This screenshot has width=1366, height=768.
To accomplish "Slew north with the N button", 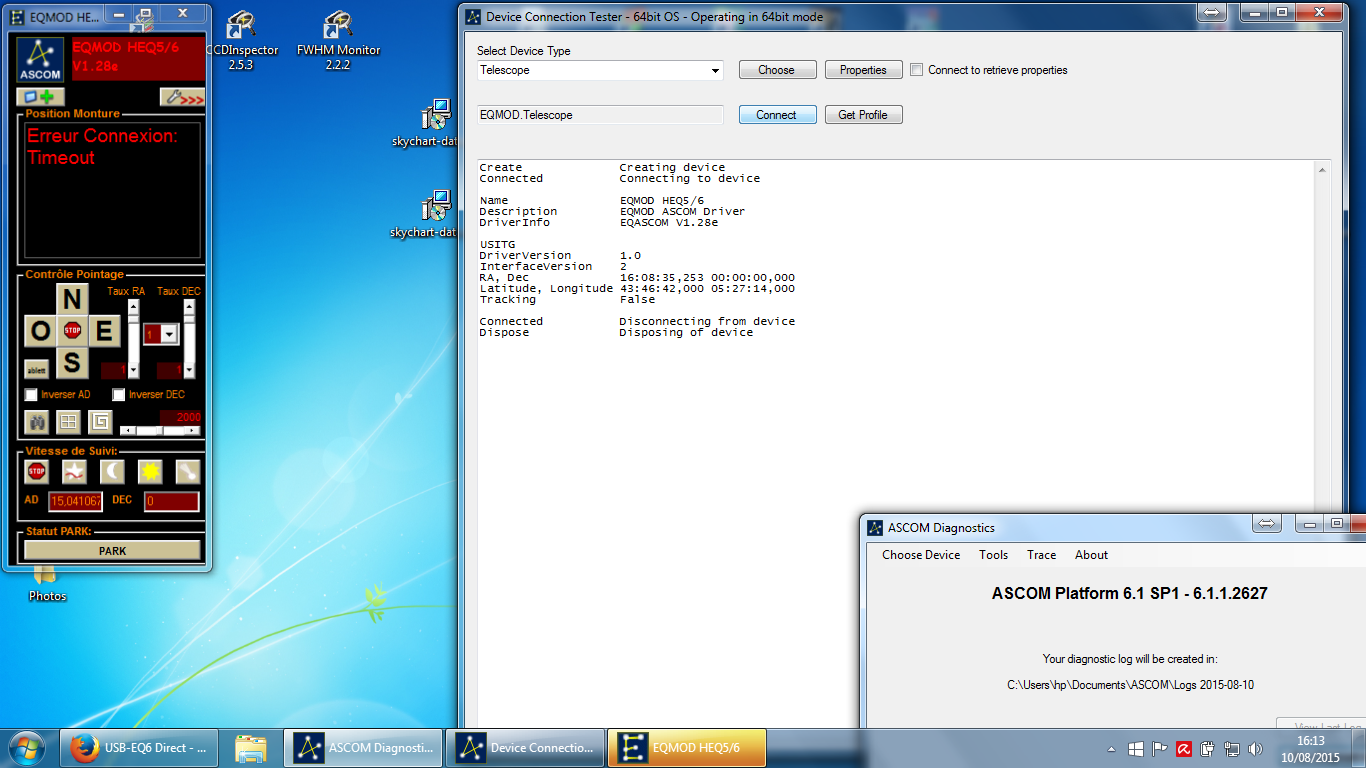I will (72, 299).
